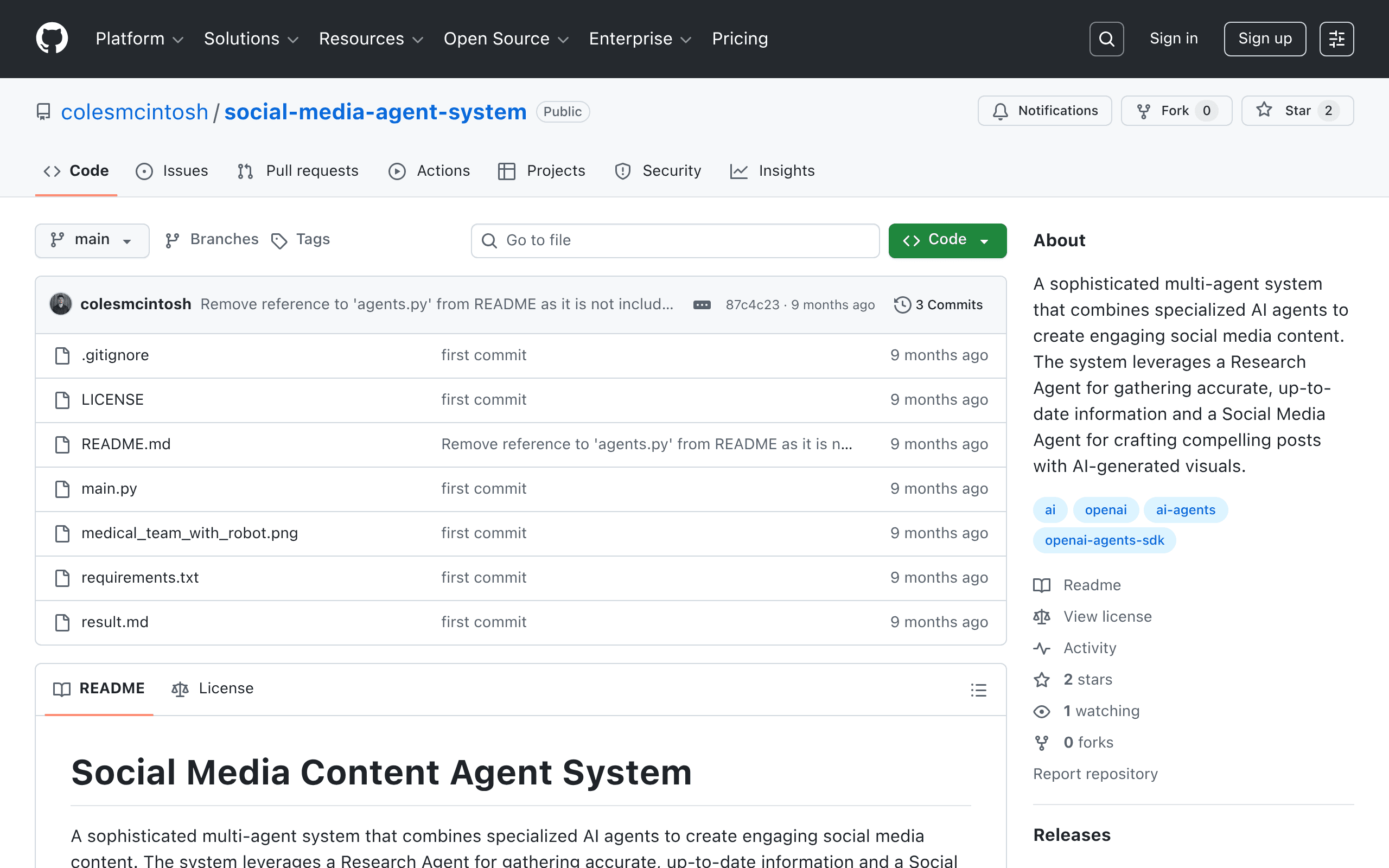Screen dimensions: 1389x868
Task: Click the Releases heading link
Action: [1072, 835]
